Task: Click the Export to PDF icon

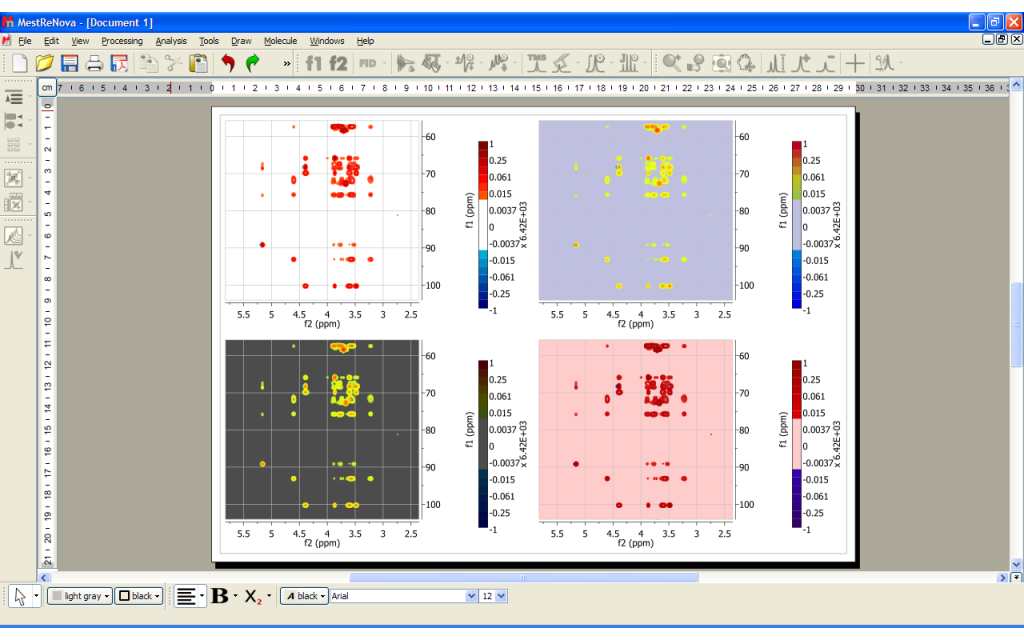Action: (119, 63)
